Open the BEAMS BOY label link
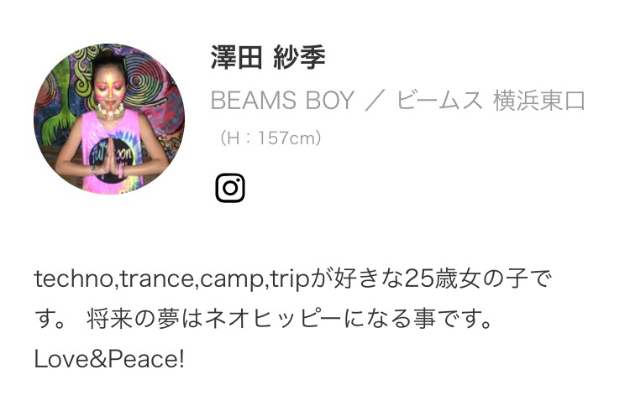630x406 pixels. click(282, 100)
